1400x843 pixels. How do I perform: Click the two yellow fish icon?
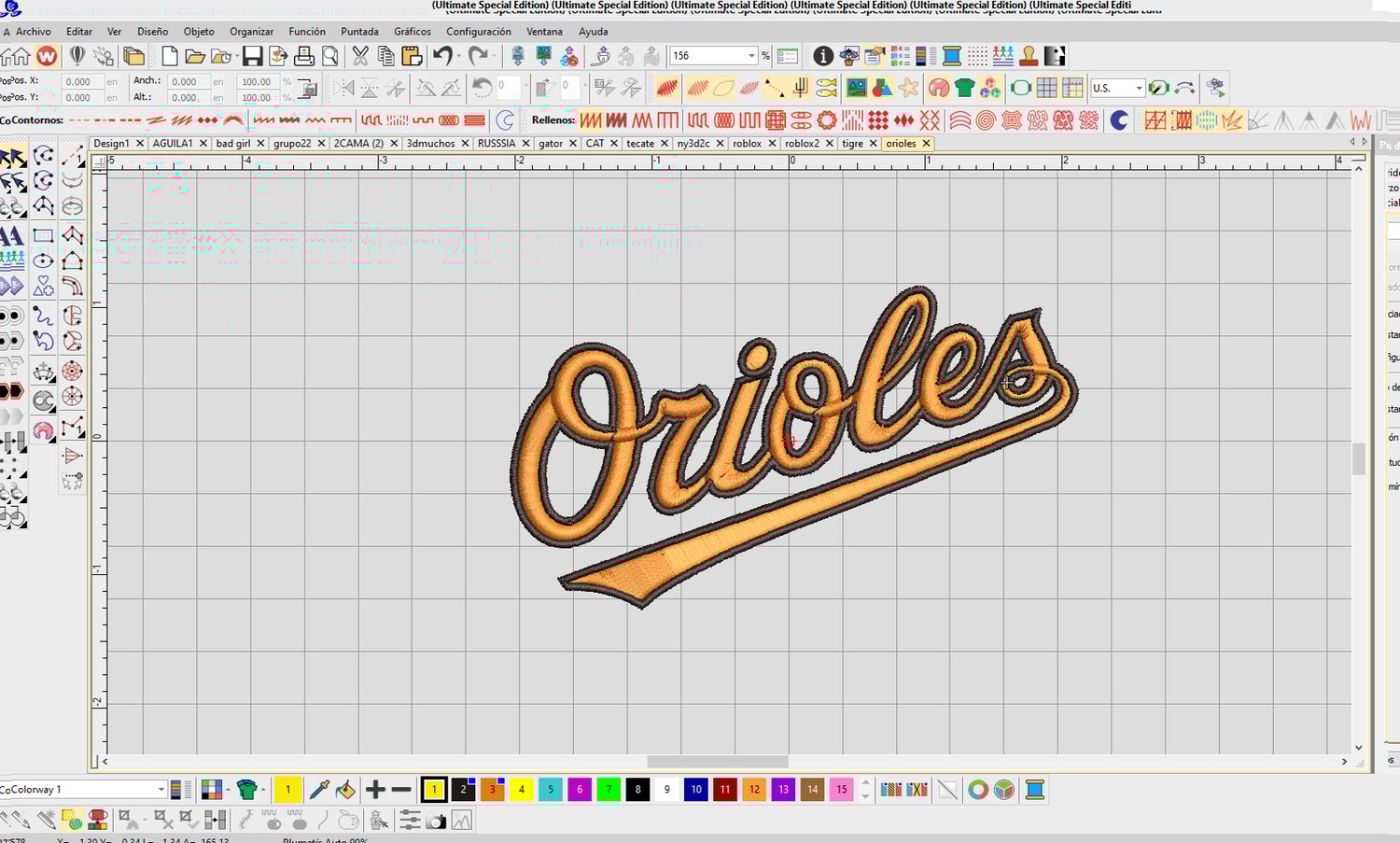826,88
